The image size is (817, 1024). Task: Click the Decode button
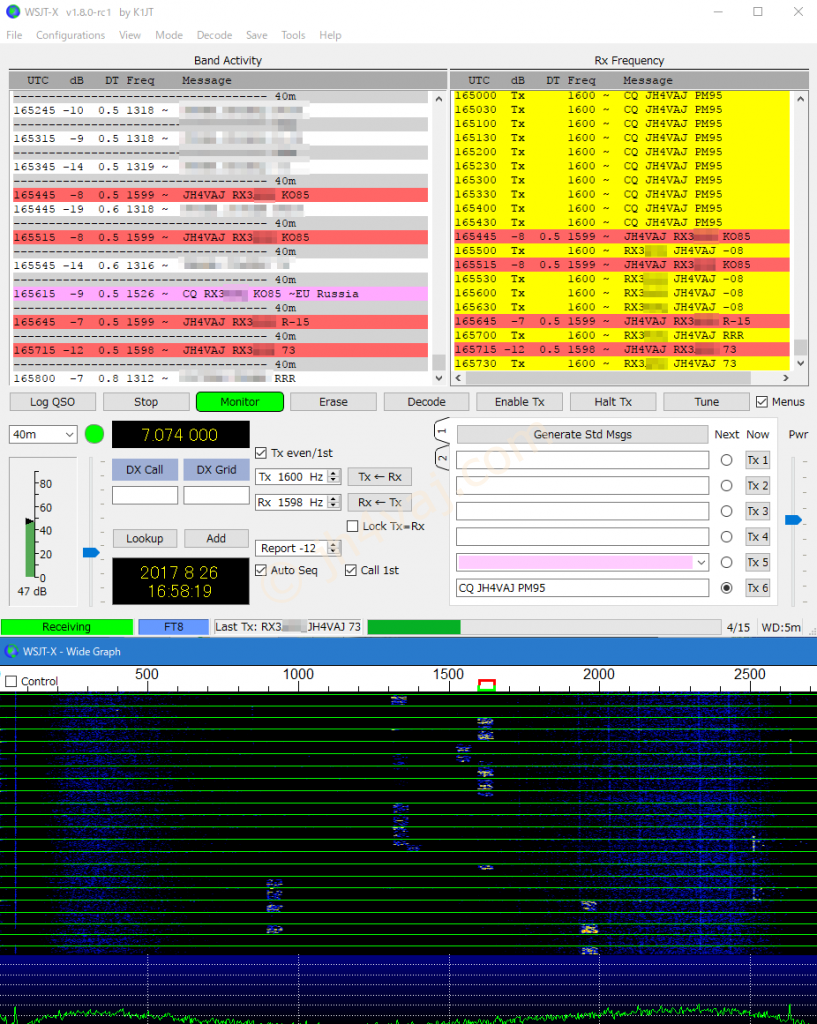click(x=426, y=402)
